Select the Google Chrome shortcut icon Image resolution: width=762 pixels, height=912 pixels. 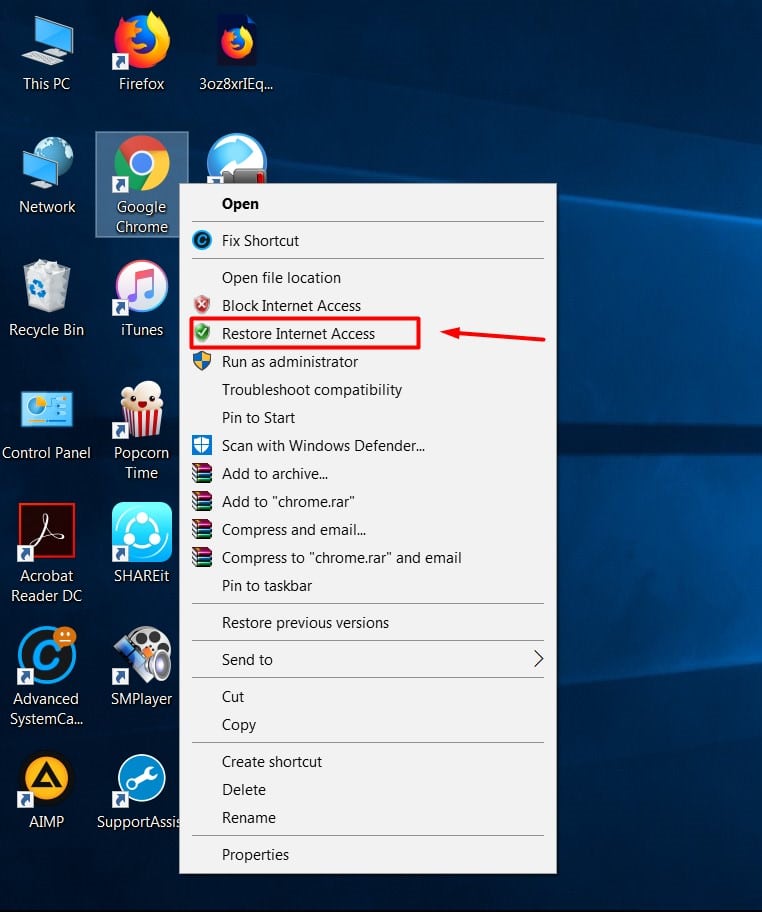click(141, 163)
